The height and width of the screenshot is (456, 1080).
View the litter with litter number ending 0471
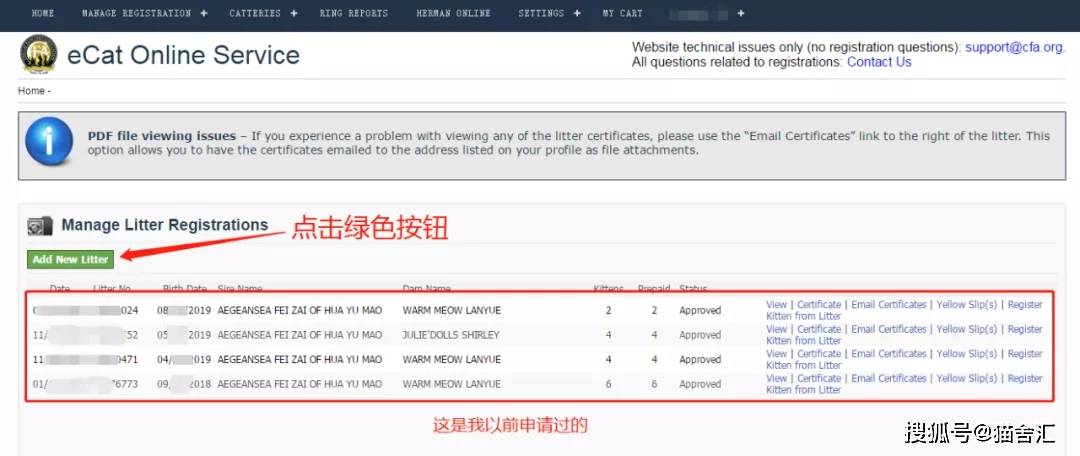click(x=776, y=353)
